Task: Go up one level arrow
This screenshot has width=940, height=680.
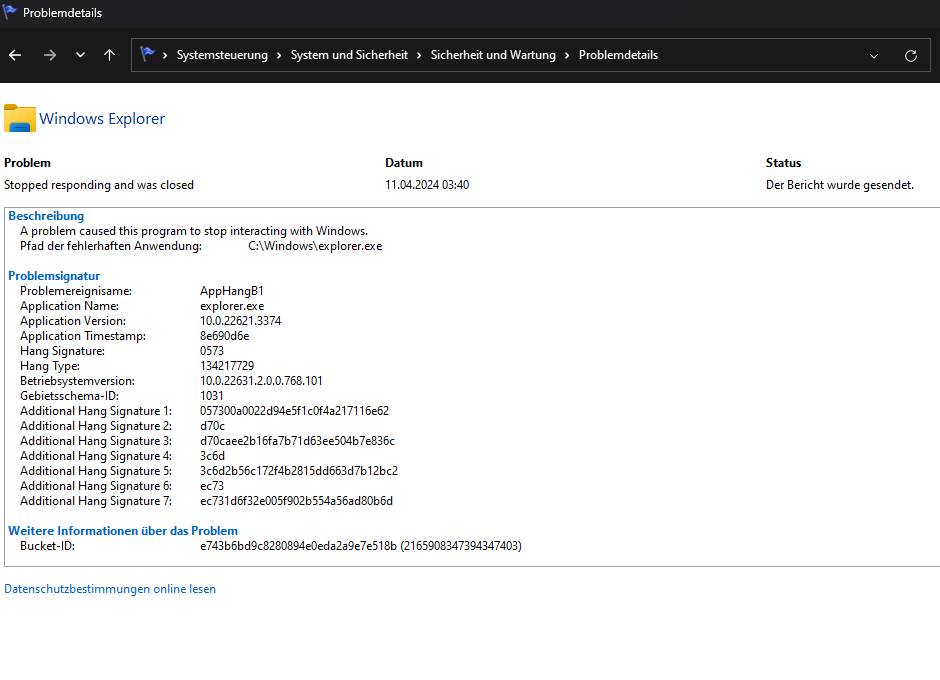Action: point(109,55)
